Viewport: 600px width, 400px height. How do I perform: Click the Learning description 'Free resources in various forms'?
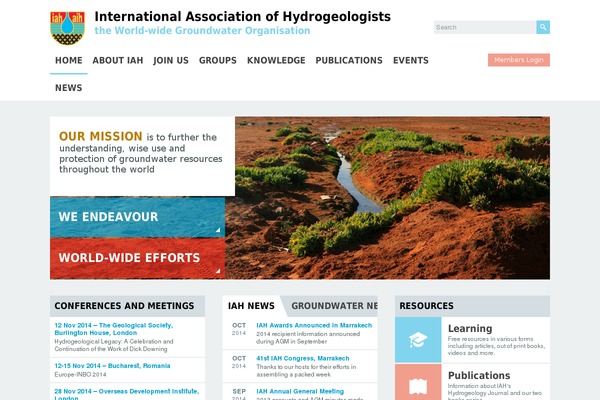coord(496,346)
